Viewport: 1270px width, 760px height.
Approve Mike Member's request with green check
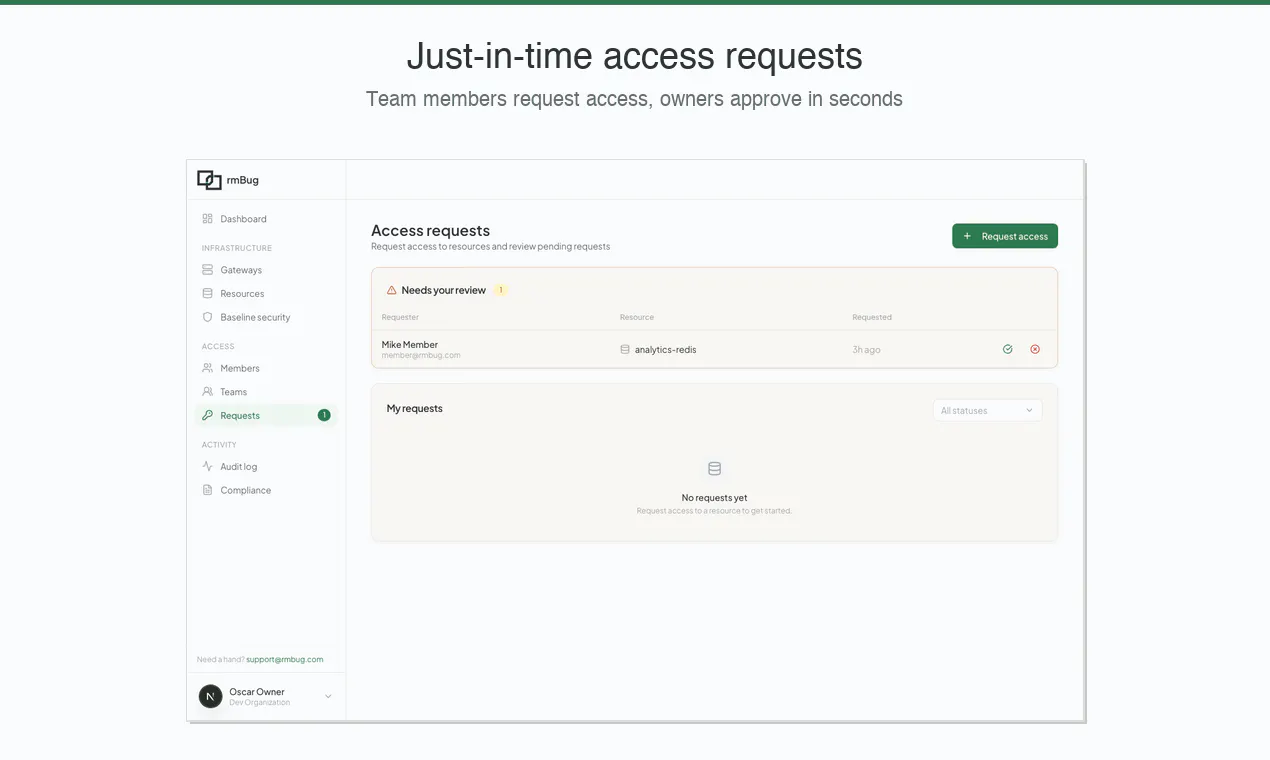pyautogui.click(x=1007, y=349)
